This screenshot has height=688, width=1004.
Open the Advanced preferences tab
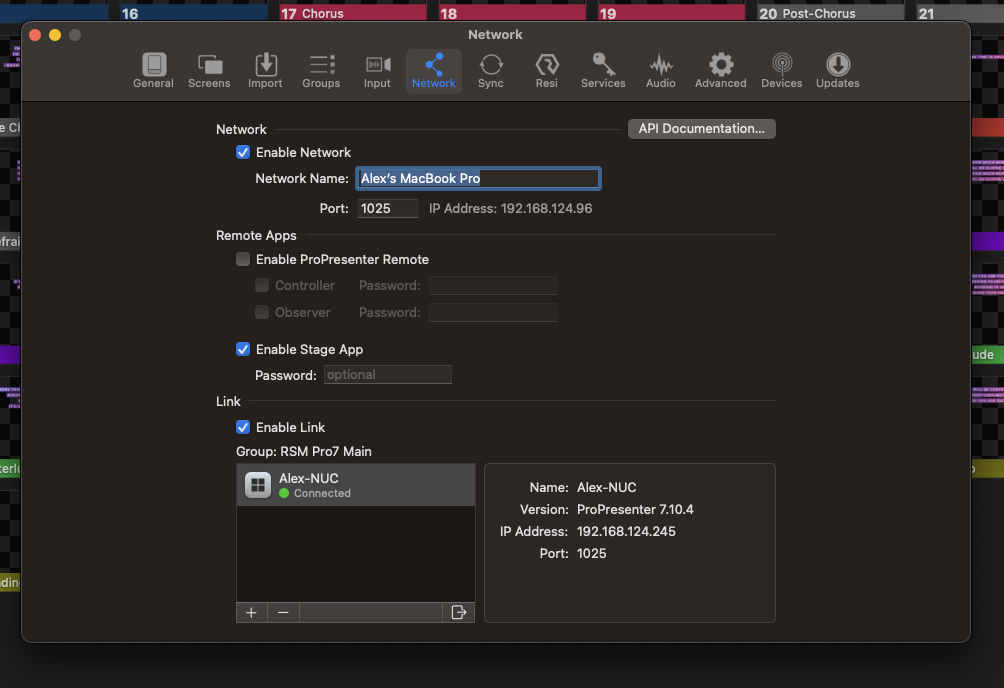(x=721, y=71)
